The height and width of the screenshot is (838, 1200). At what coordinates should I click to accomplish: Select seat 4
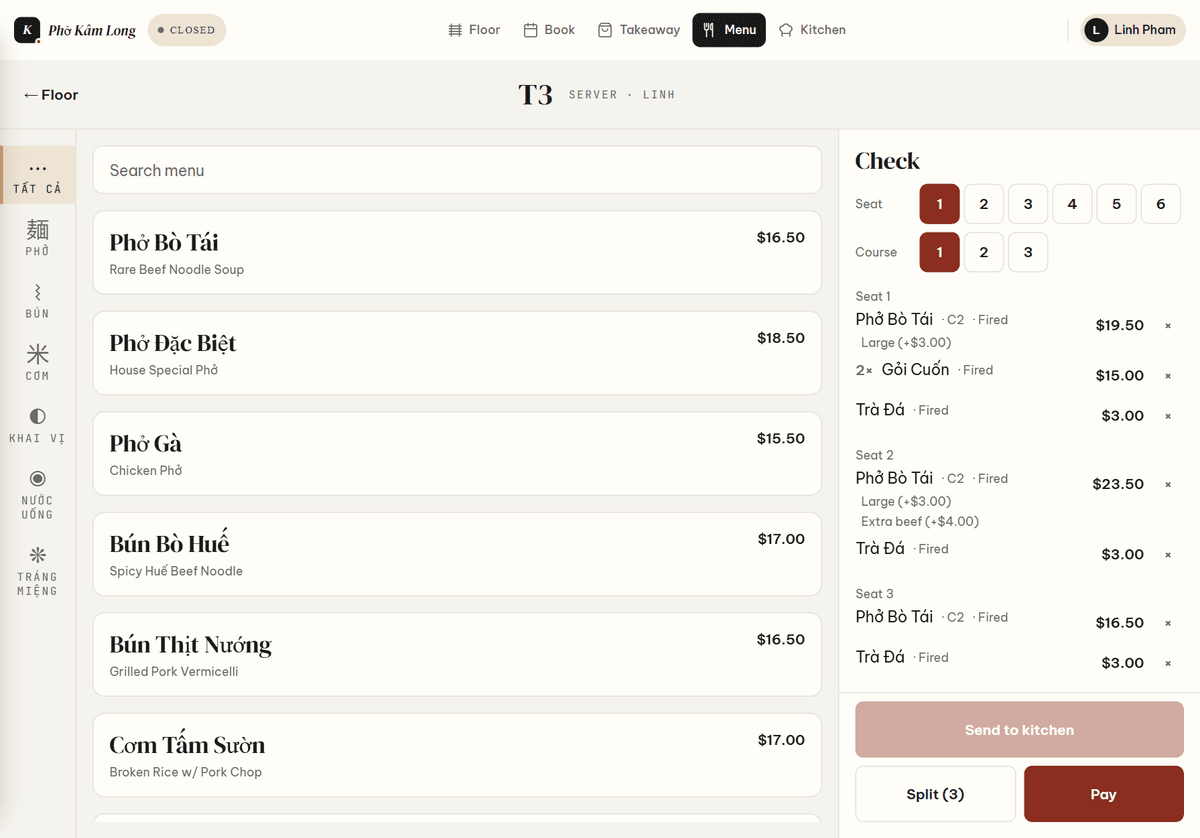coord(1072,204)
